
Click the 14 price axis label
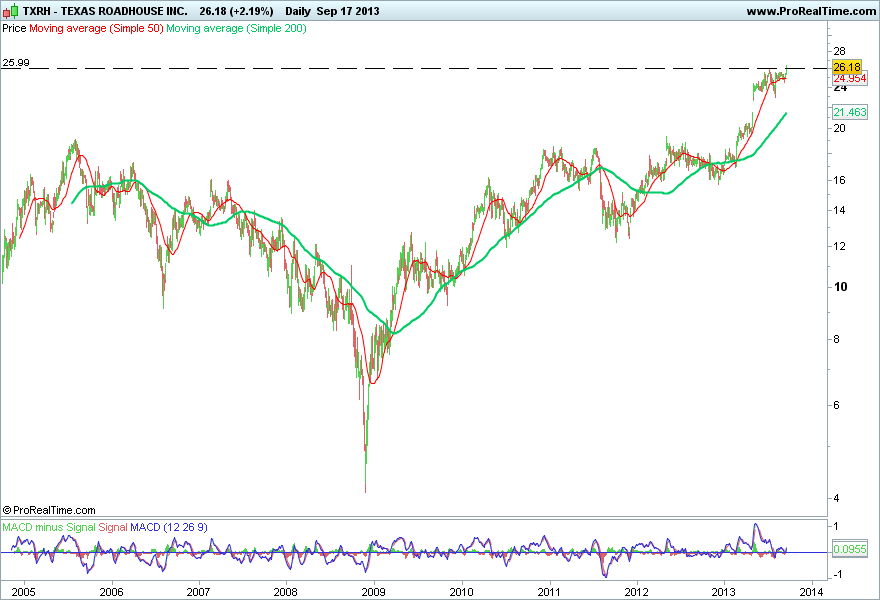tap(840, 210)
